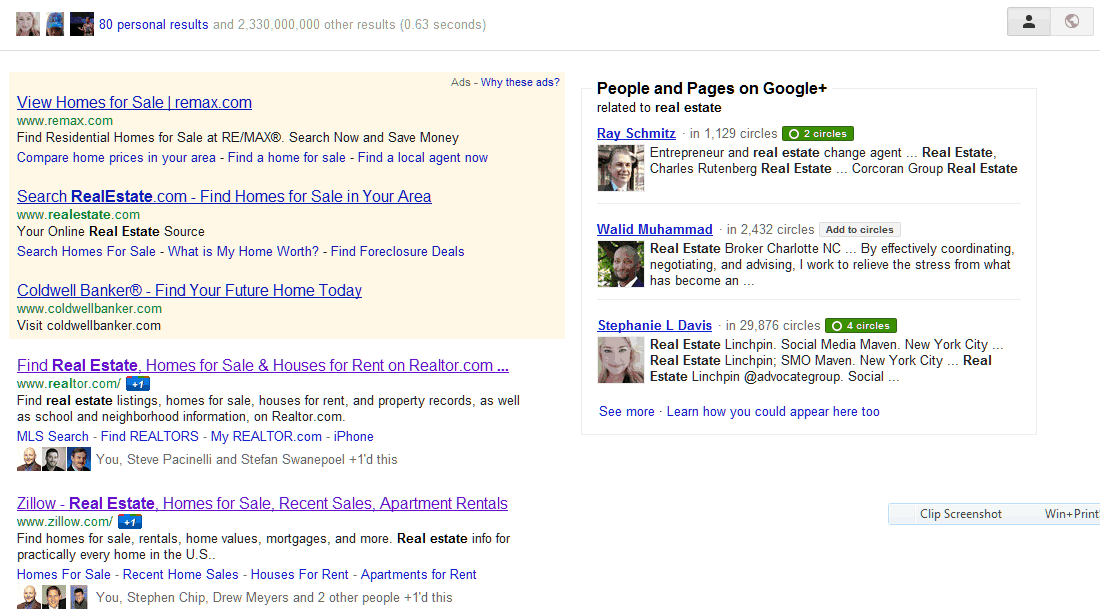Open Coldwell Banker Find Your Future Home ad
Screen dimensions: 1100x615
[189, 290]
